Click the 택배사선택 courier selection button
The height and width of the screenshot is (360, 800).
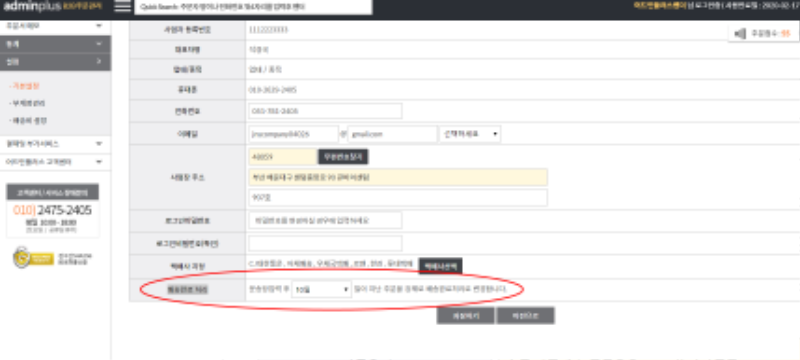[440, 265]
